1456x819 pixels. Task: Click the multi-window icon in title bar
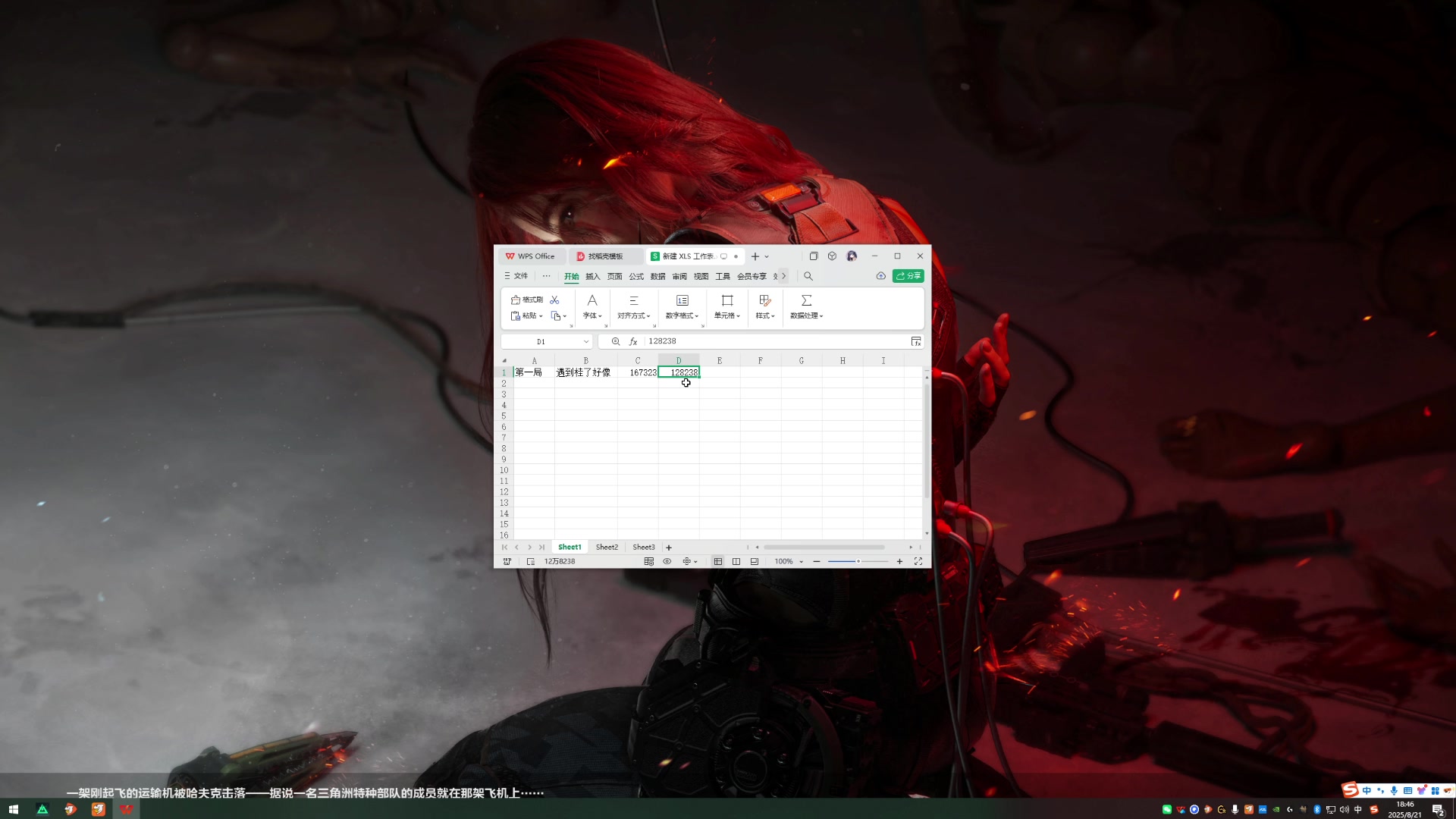[x=814, y=256]
